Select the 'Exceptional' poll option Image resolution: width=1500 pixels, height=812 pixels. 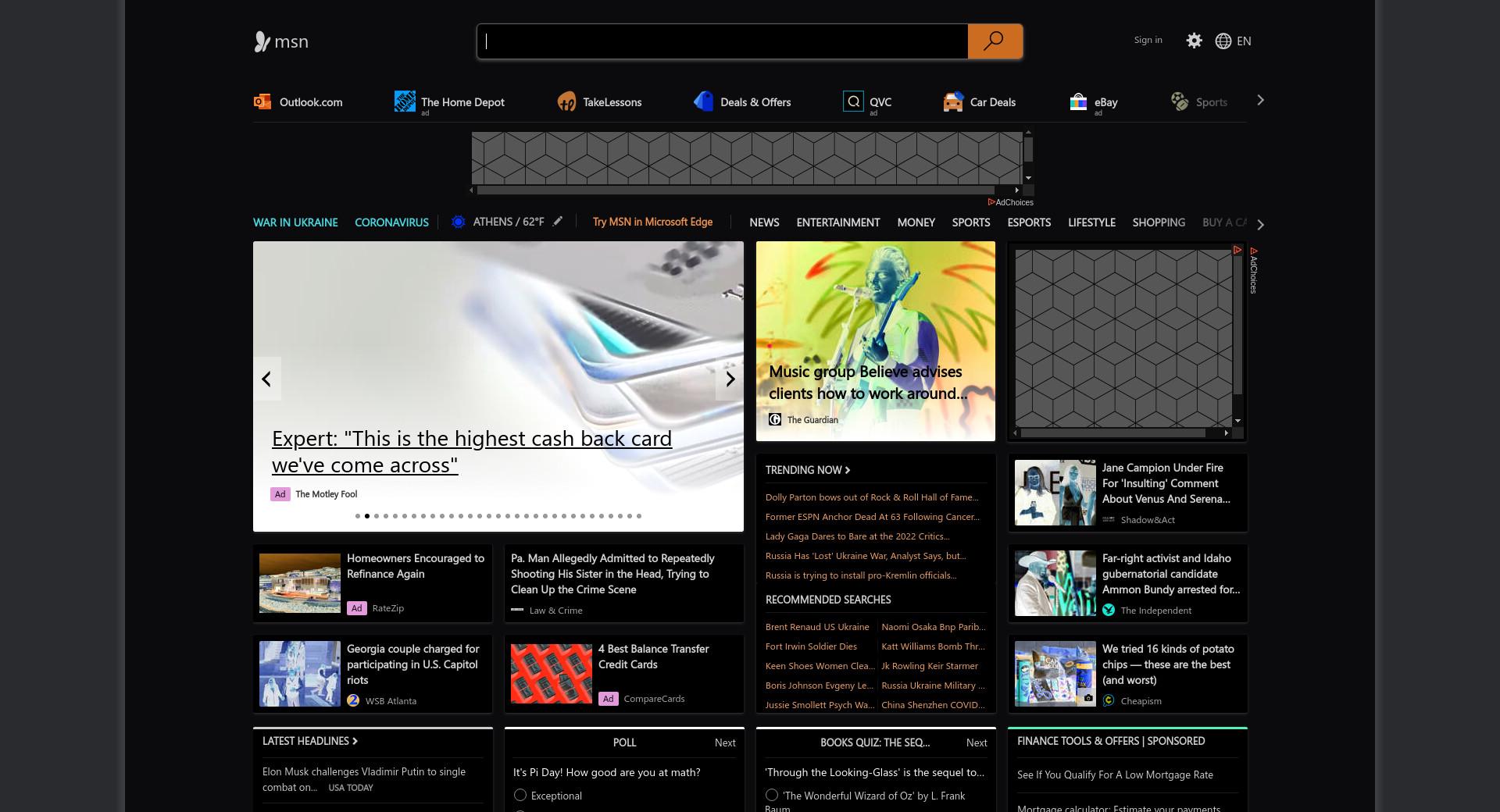pos(520,795)
